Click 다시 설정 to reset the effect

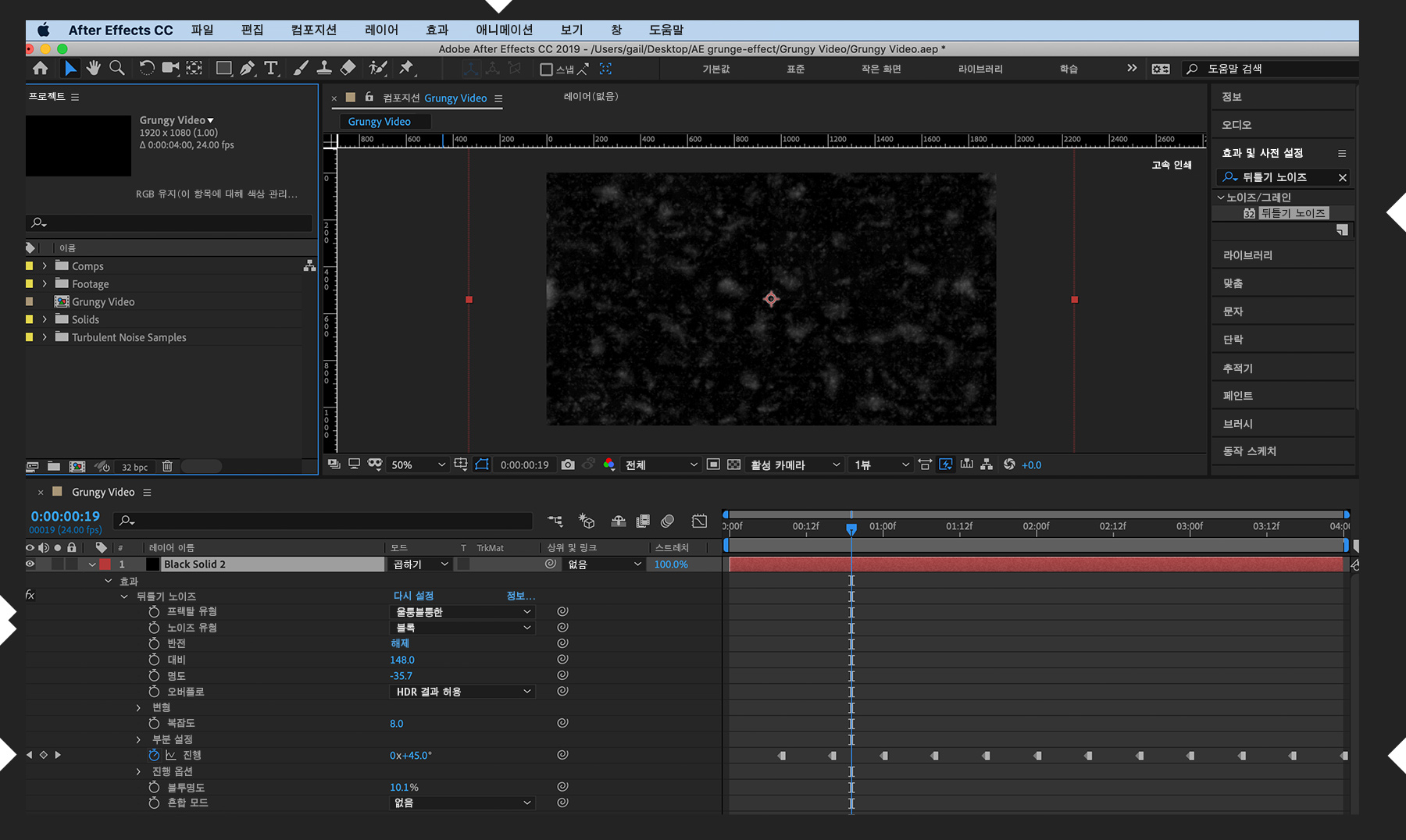click(413, 596)
